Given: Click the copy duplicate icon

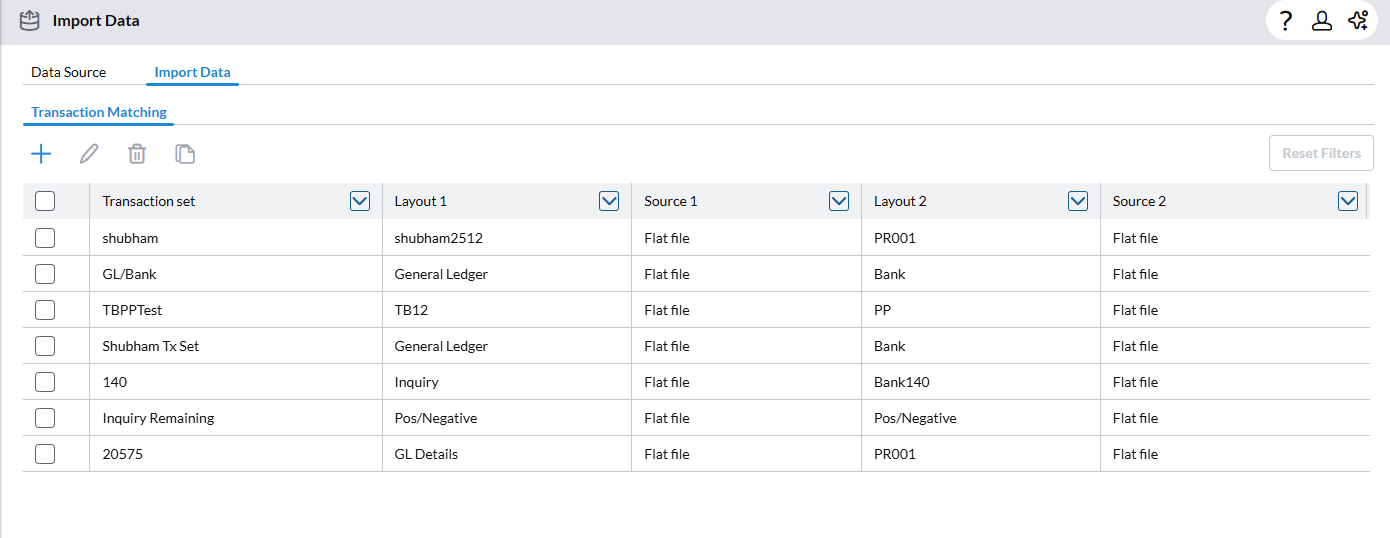Looking at the screenshot, I should [x=185, y=154].
